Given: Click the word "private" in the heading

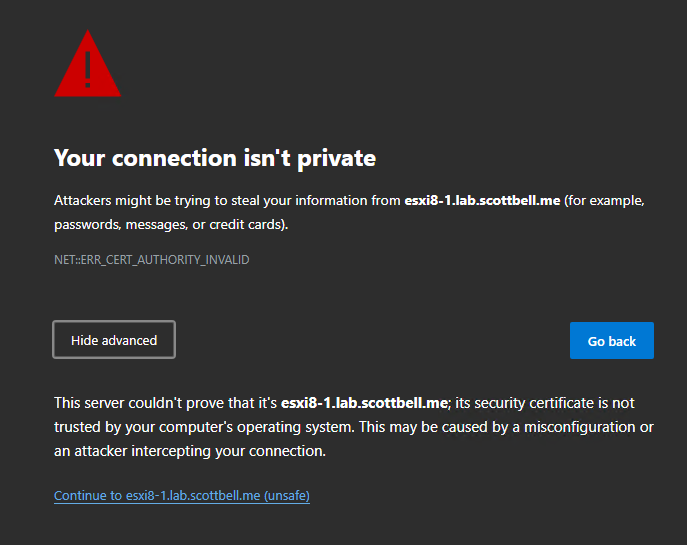Looking at the screenshot, I should [x=338, y=158].
